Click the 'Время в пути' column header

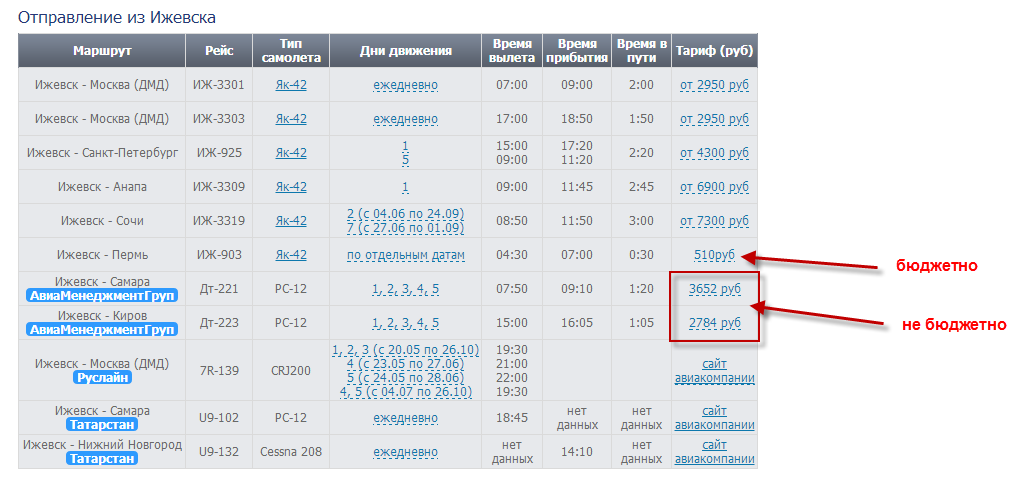[x=641, y=50]
